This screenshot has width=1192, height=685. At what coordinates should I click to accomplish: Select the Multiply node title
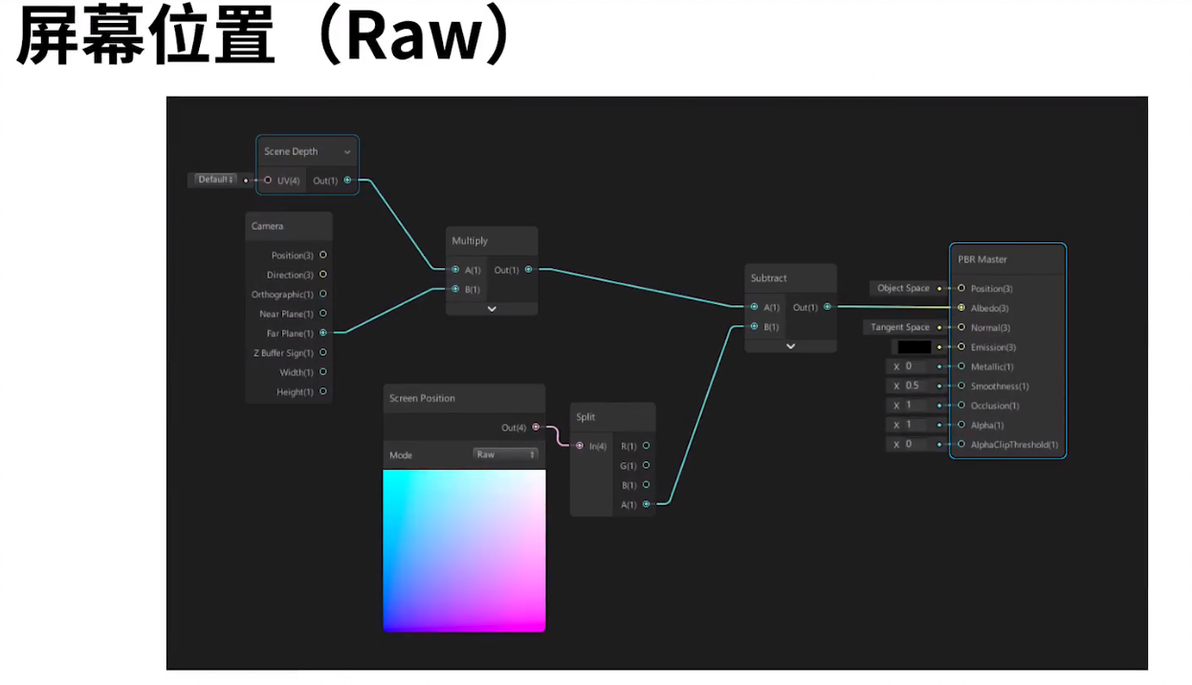pos(470,240)
